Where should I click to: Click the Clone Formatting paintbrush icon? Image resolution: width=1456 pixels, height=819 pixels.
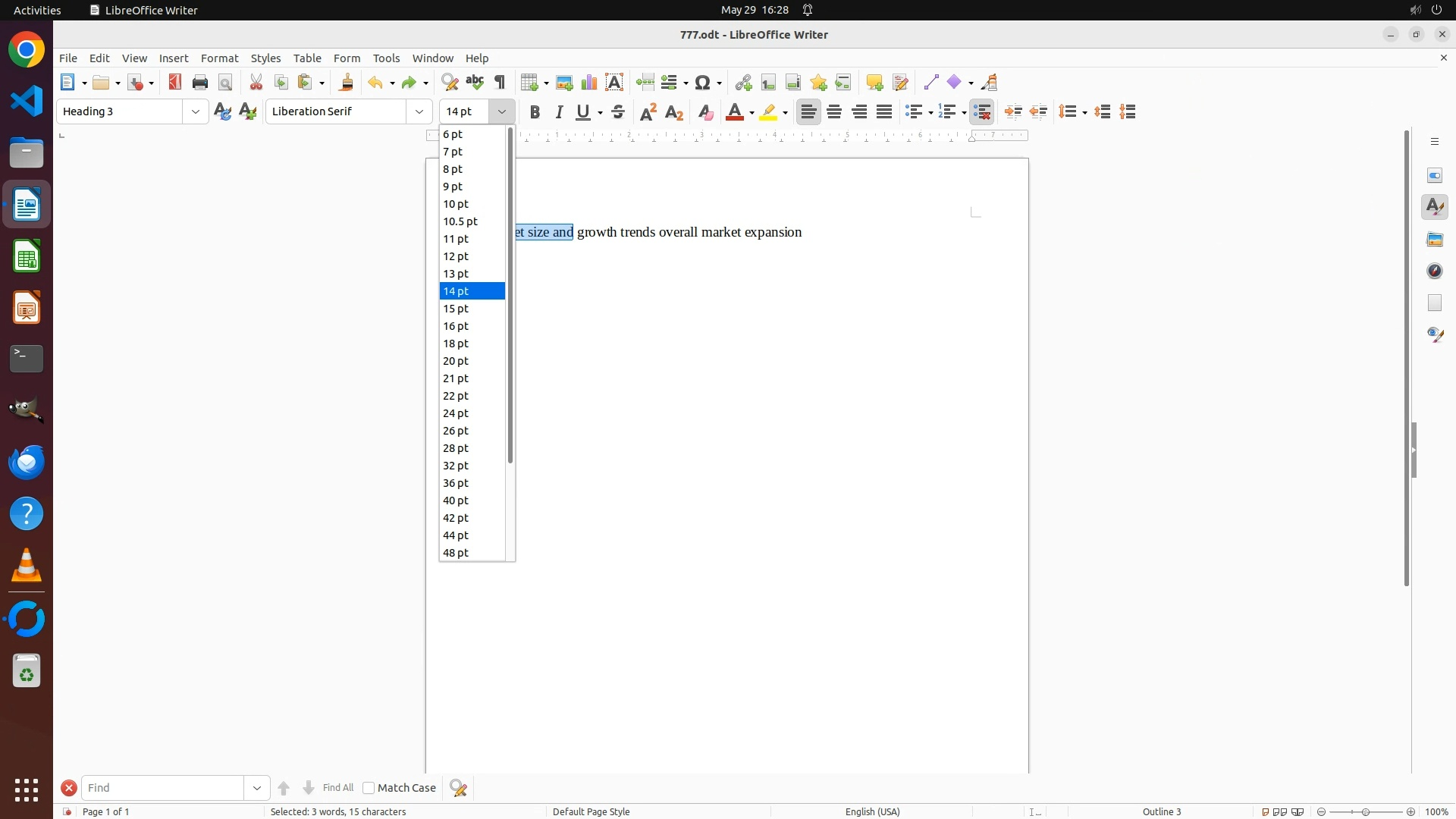[347, 83]
